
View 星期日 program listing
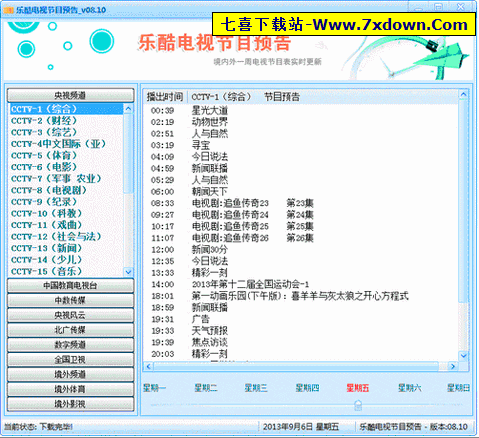458,388
